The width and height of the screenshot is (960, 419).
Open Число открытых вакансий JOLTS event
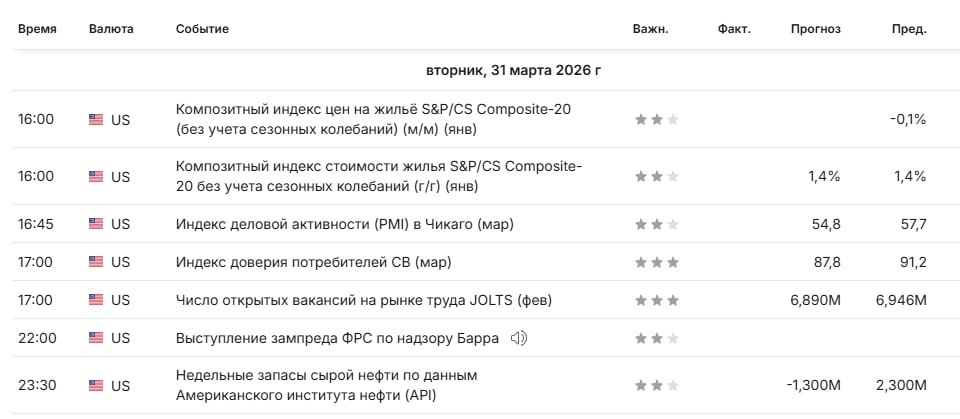tap(364, 300)
